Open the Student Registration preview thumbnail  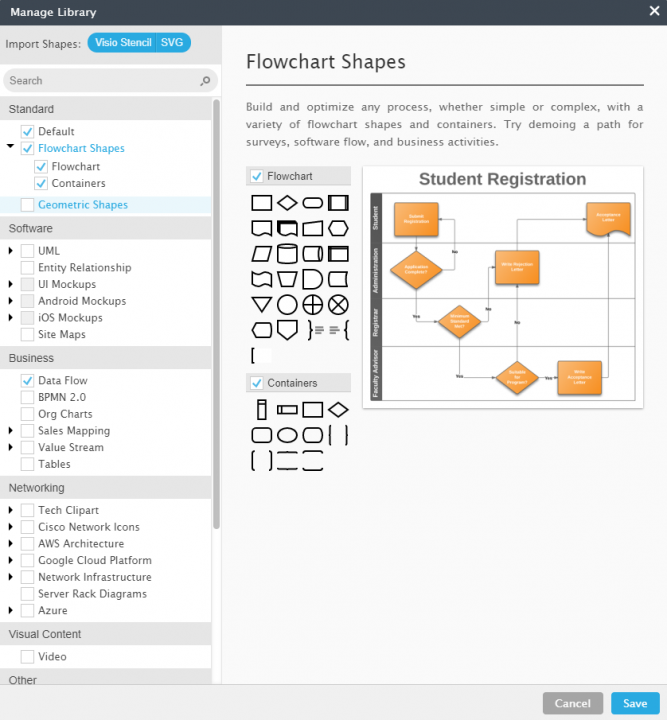pyautogui.click(x=503, y=287)
